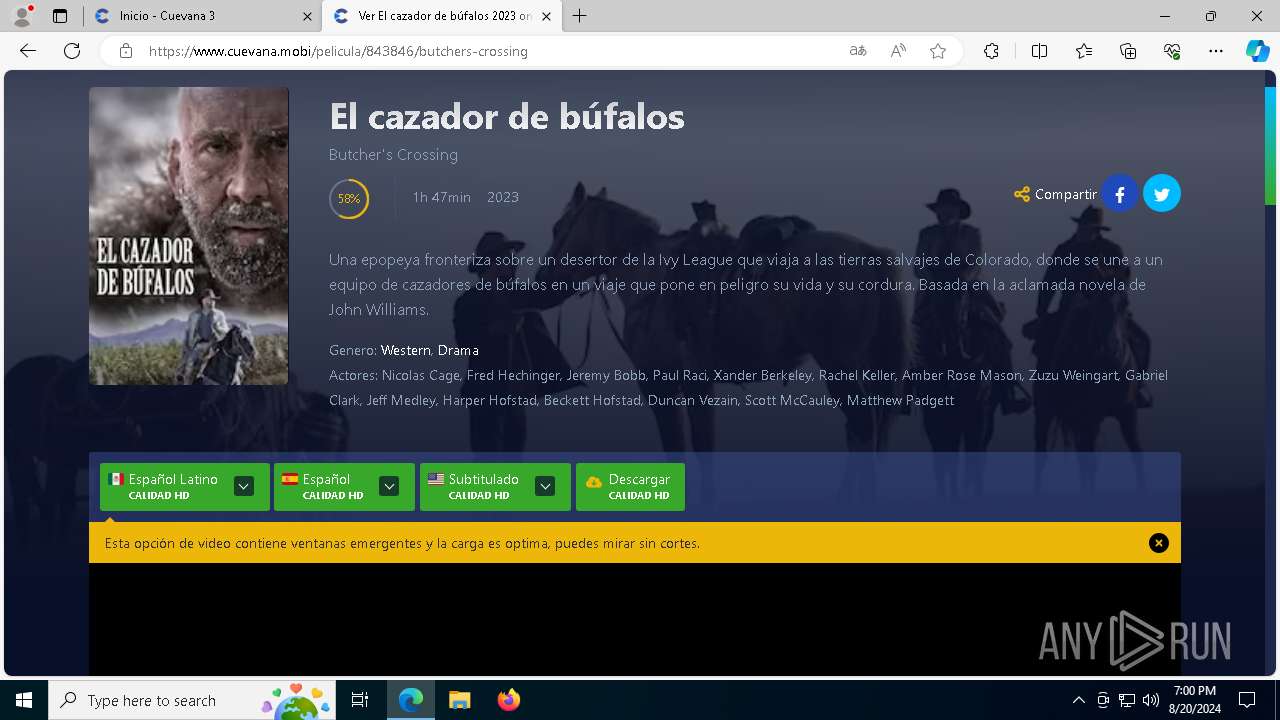The height and width of the screenshot is (720, 1280).
Task: Click the address bar URL
Action: [x=338, y=51]
